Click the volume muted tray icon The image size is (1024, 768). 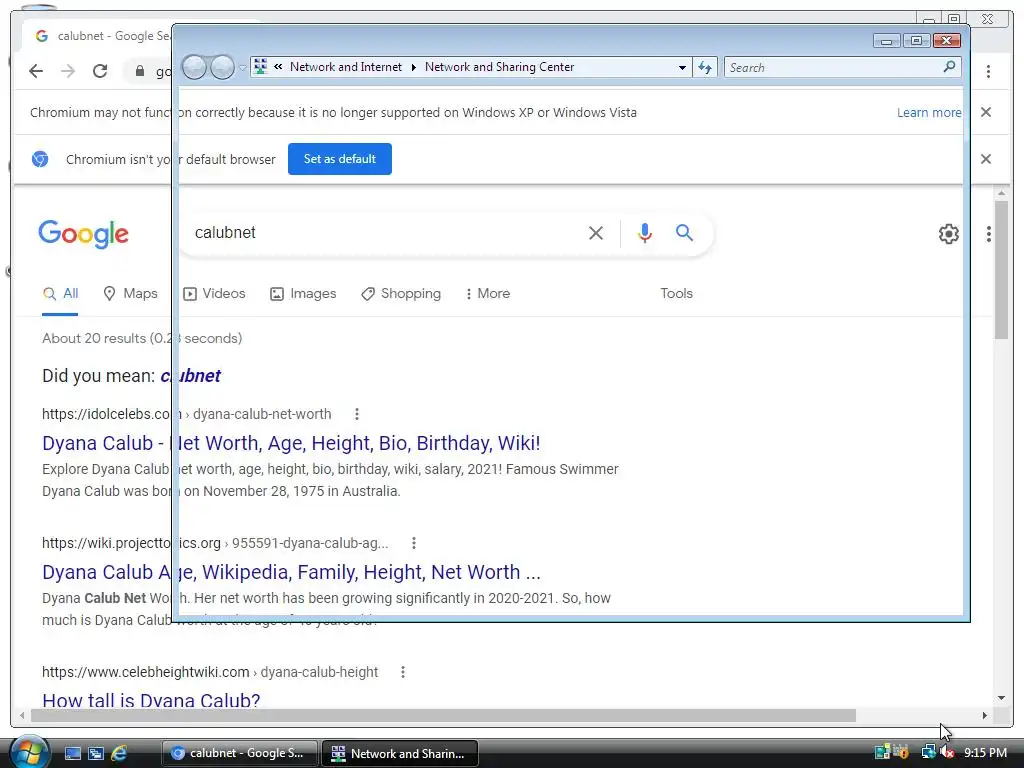point(948,752)
